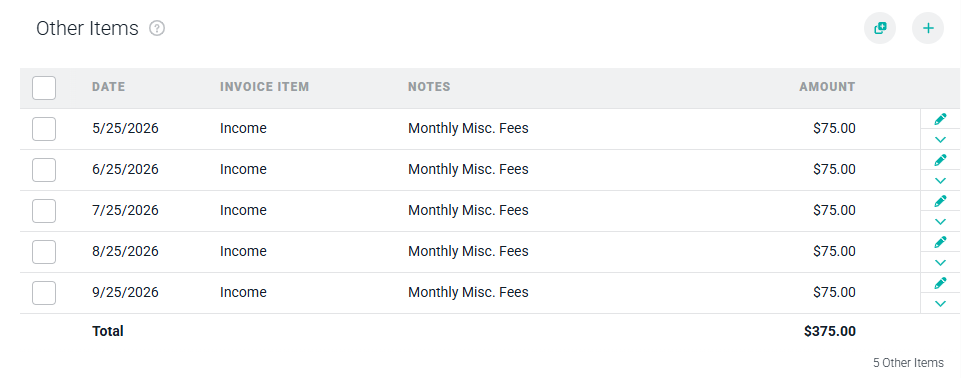Toggle the select-all checkbox in header
The width and height of the screenshot is (961, 378).
[x=44, y=88]
